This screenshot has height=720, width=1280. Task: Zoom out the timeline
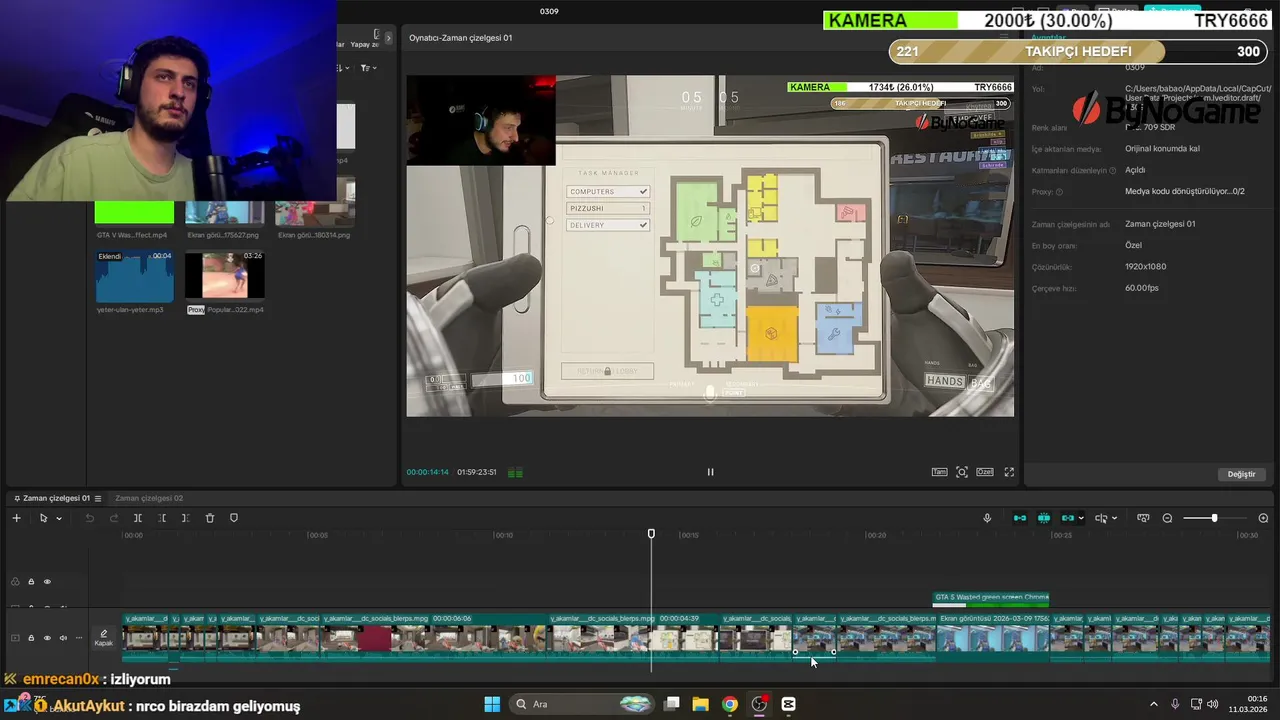click(1167, 518)
